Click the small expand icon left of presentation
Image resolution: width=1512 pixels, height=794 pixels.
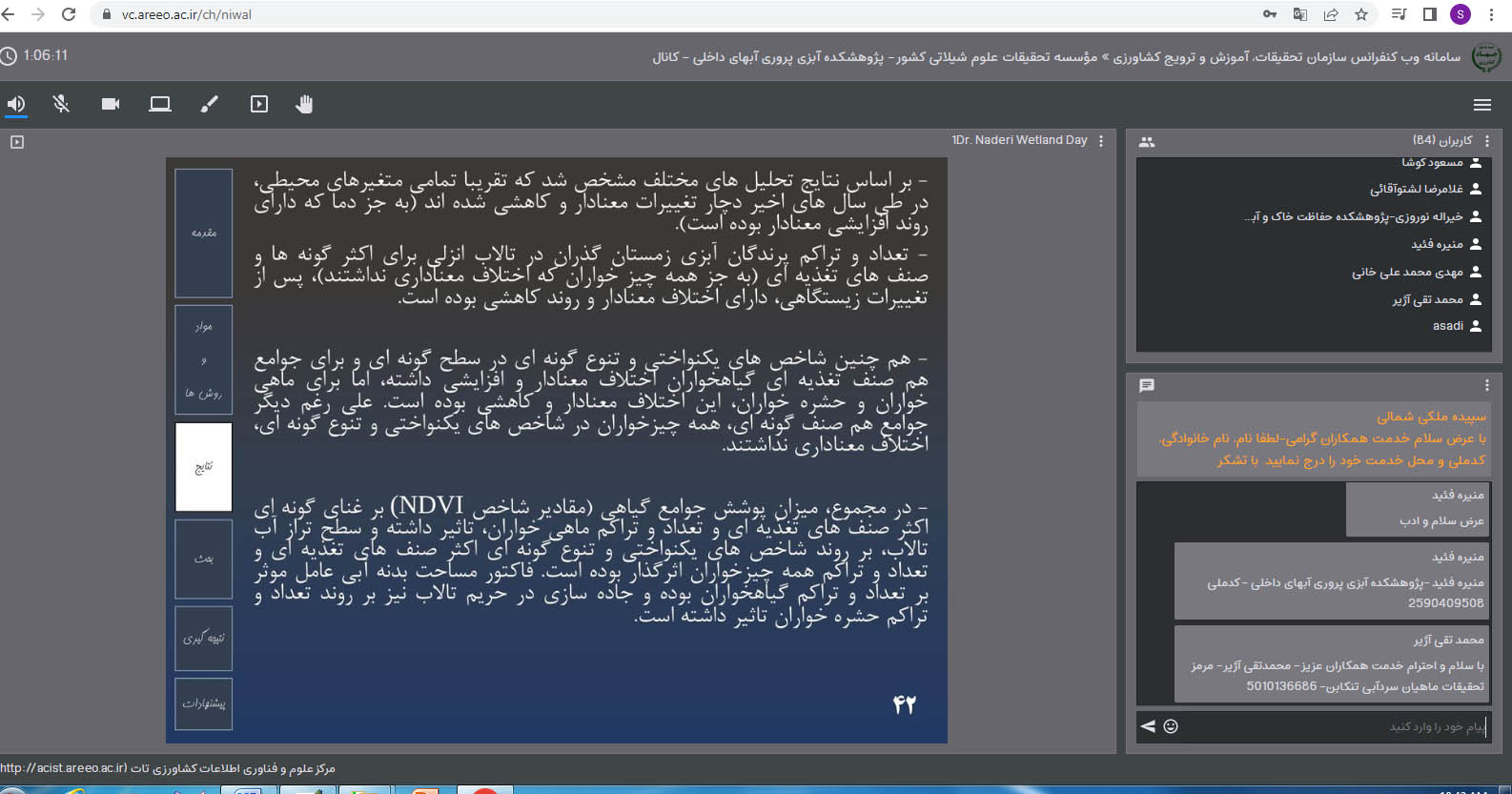pos(16,142)
